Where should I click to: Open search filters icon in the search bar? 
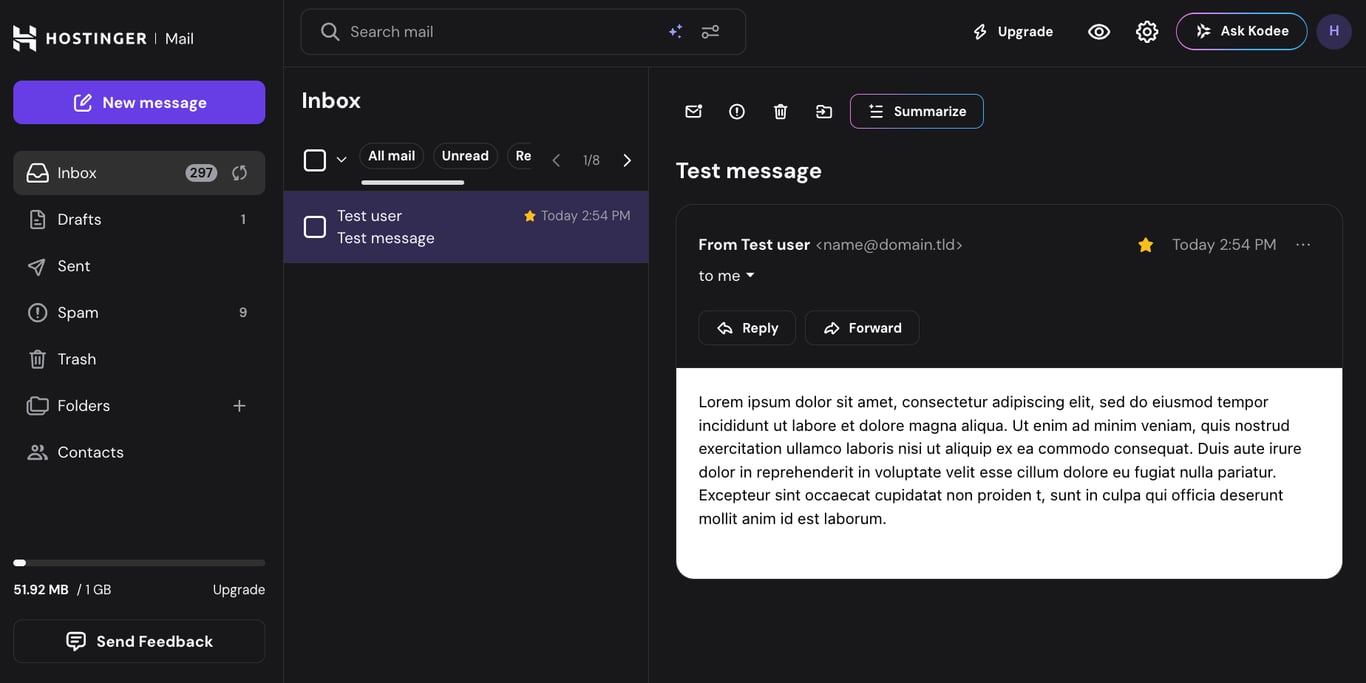tap(710, 31)
